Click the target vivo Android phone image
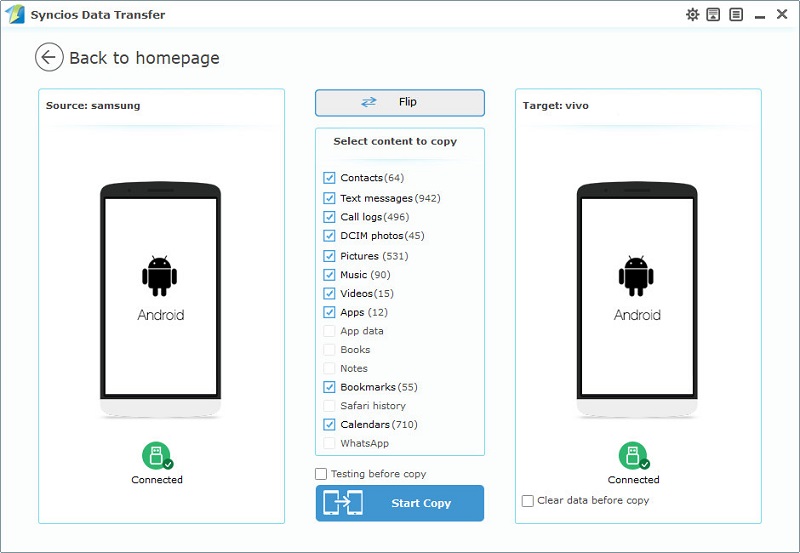Image resolution: width=800 pixels, height=553 pixels. coord(637,300)
